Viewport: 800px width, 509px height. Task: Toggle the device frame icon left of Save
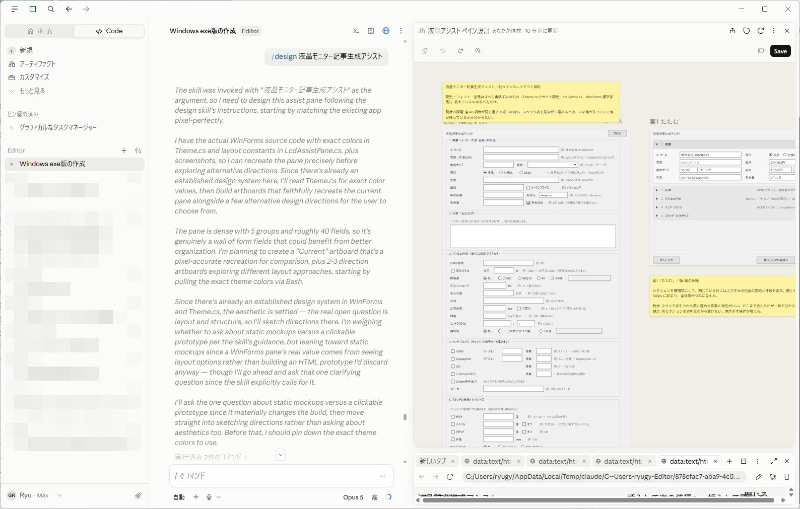tap(761, 51)
